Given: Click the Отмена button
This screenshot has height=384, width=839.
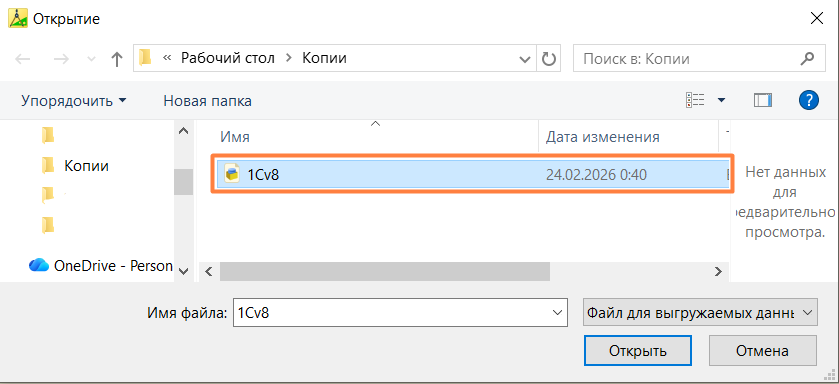Looking at the screenshot, I should click(x=762, y=351).
